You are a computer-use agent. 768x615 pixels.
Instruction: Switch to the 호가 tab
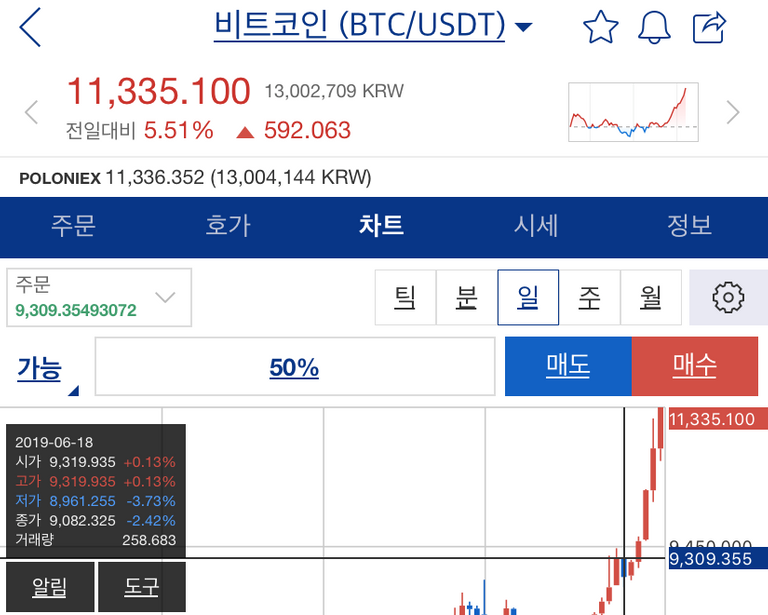click(227, 225)
